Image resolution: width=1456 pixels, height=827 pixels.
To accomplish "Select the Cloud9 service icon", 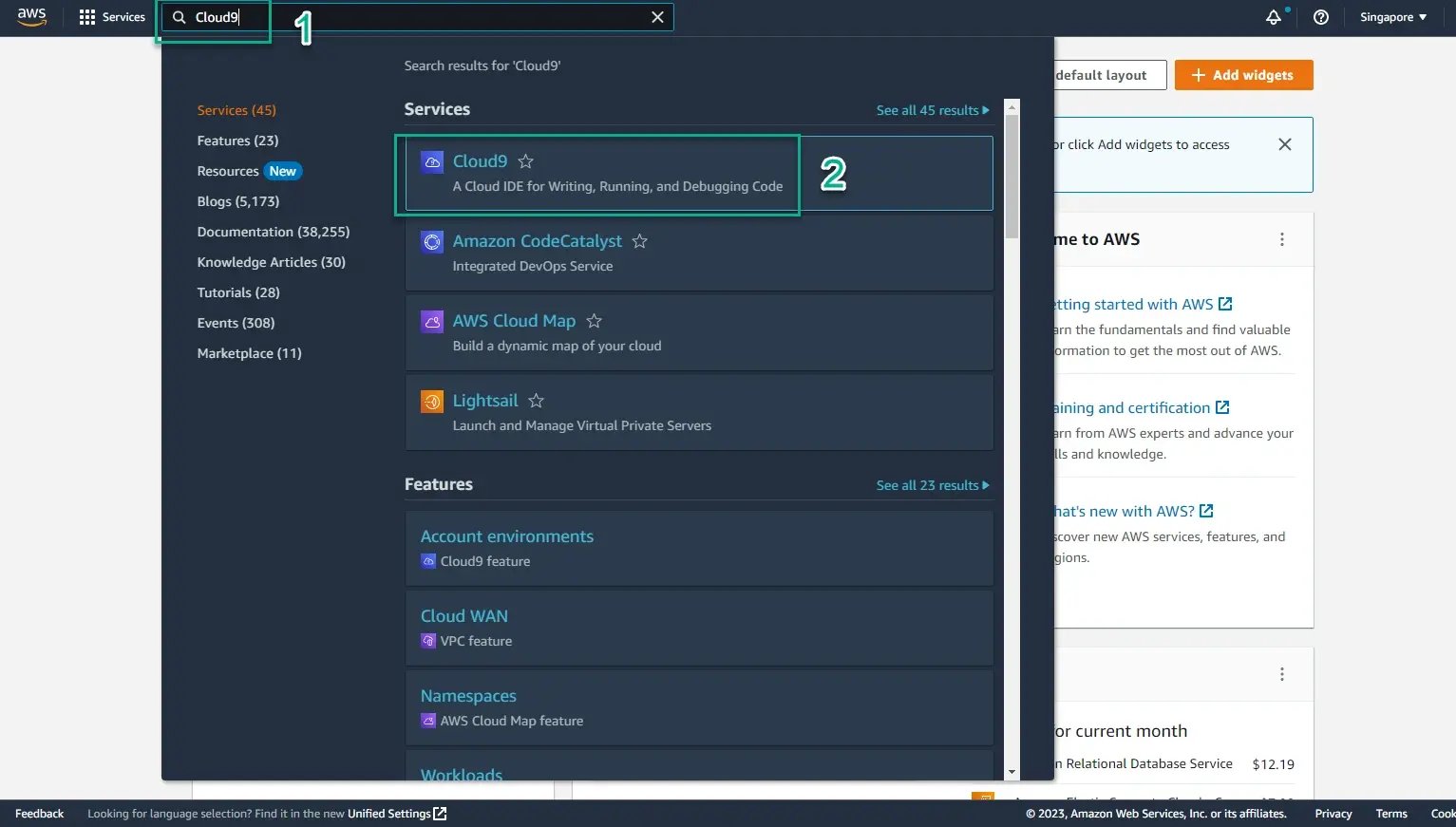I will 432,161.
